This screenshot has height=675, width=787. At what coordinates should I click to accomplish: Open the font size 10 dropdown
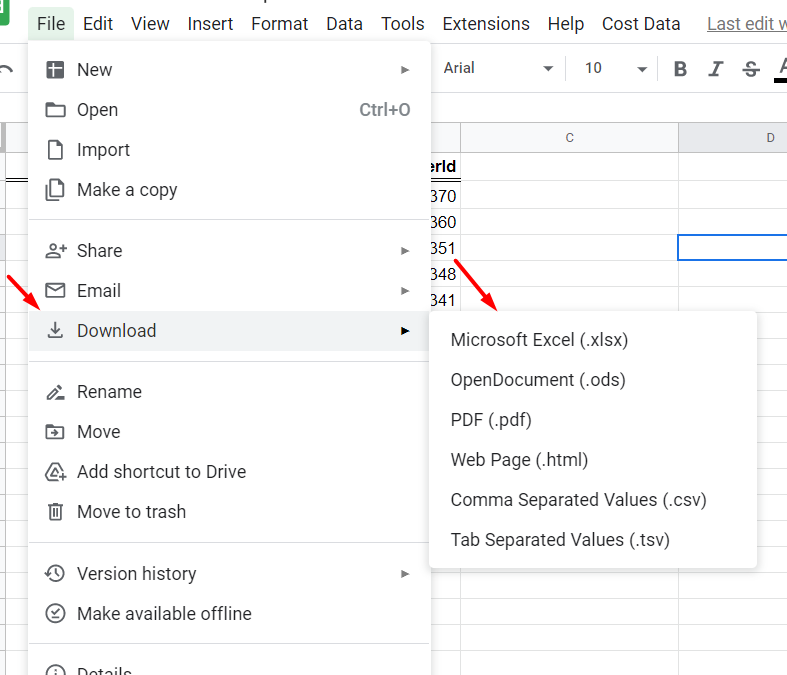click(614, 68)
